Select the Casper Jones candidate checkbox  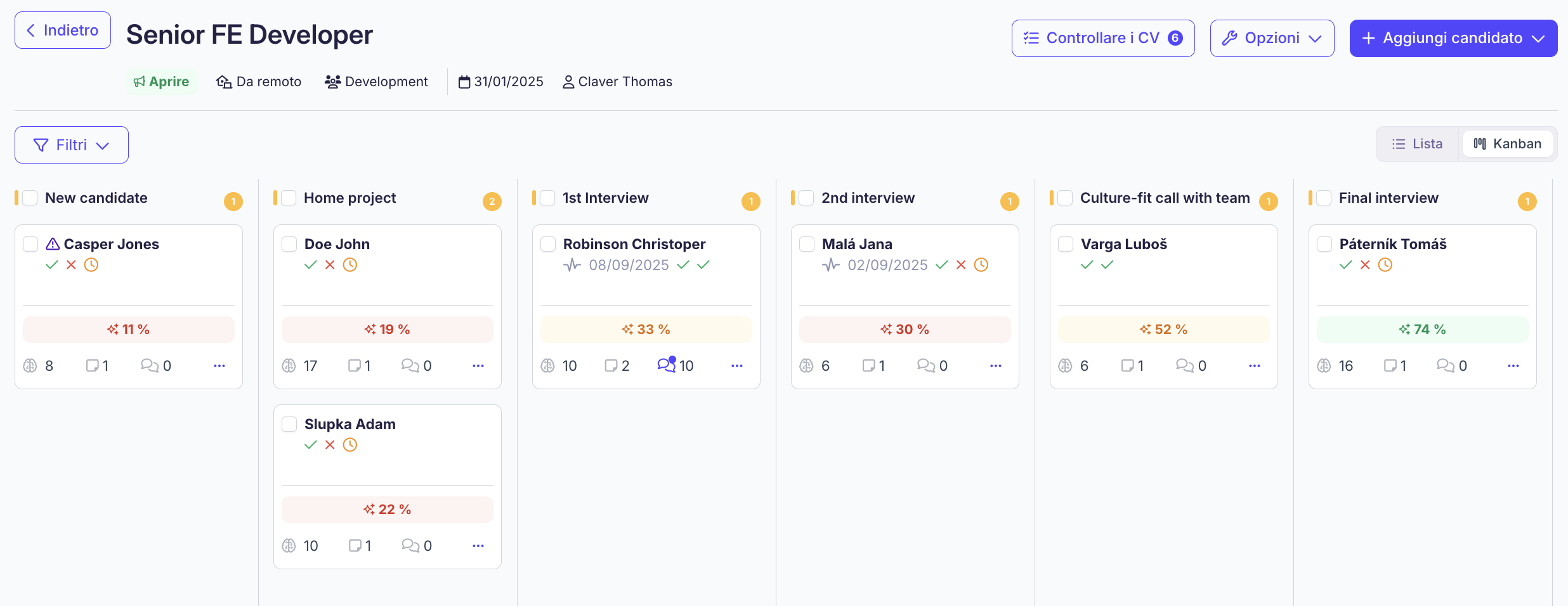coord(30,244)
